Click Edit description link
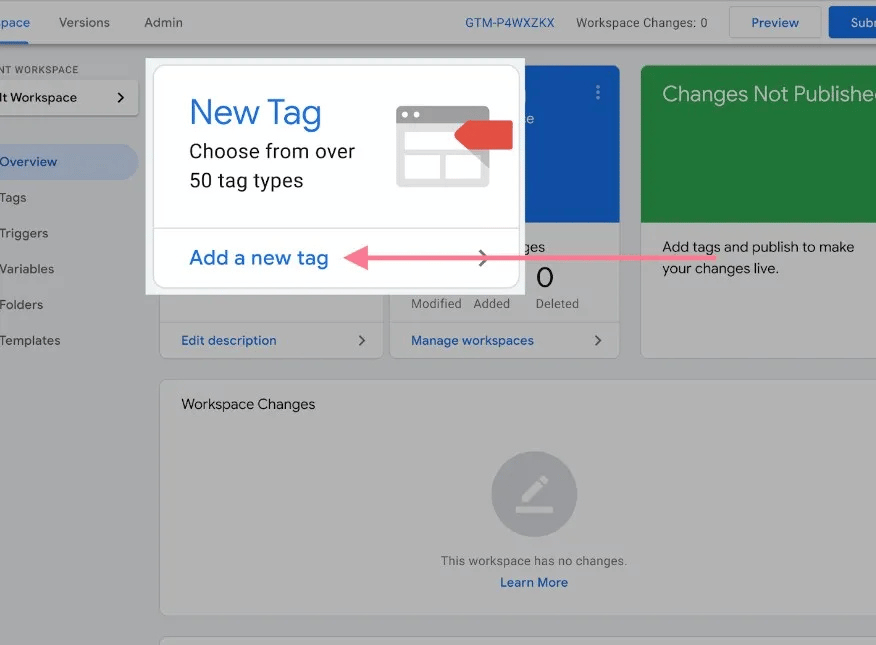 click(228, 341)
